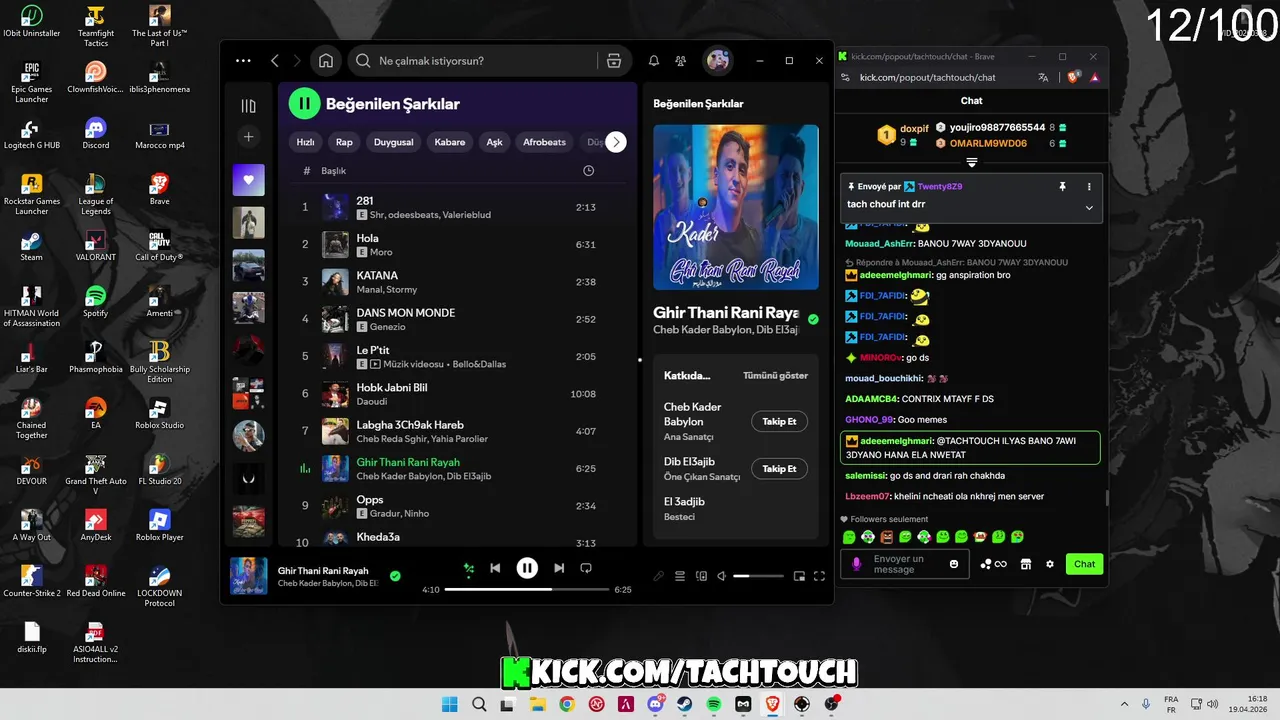The height and width of the screenshot is (720, 1280).
Task: Open album cover art in side panel
Action: pos(736,207)
